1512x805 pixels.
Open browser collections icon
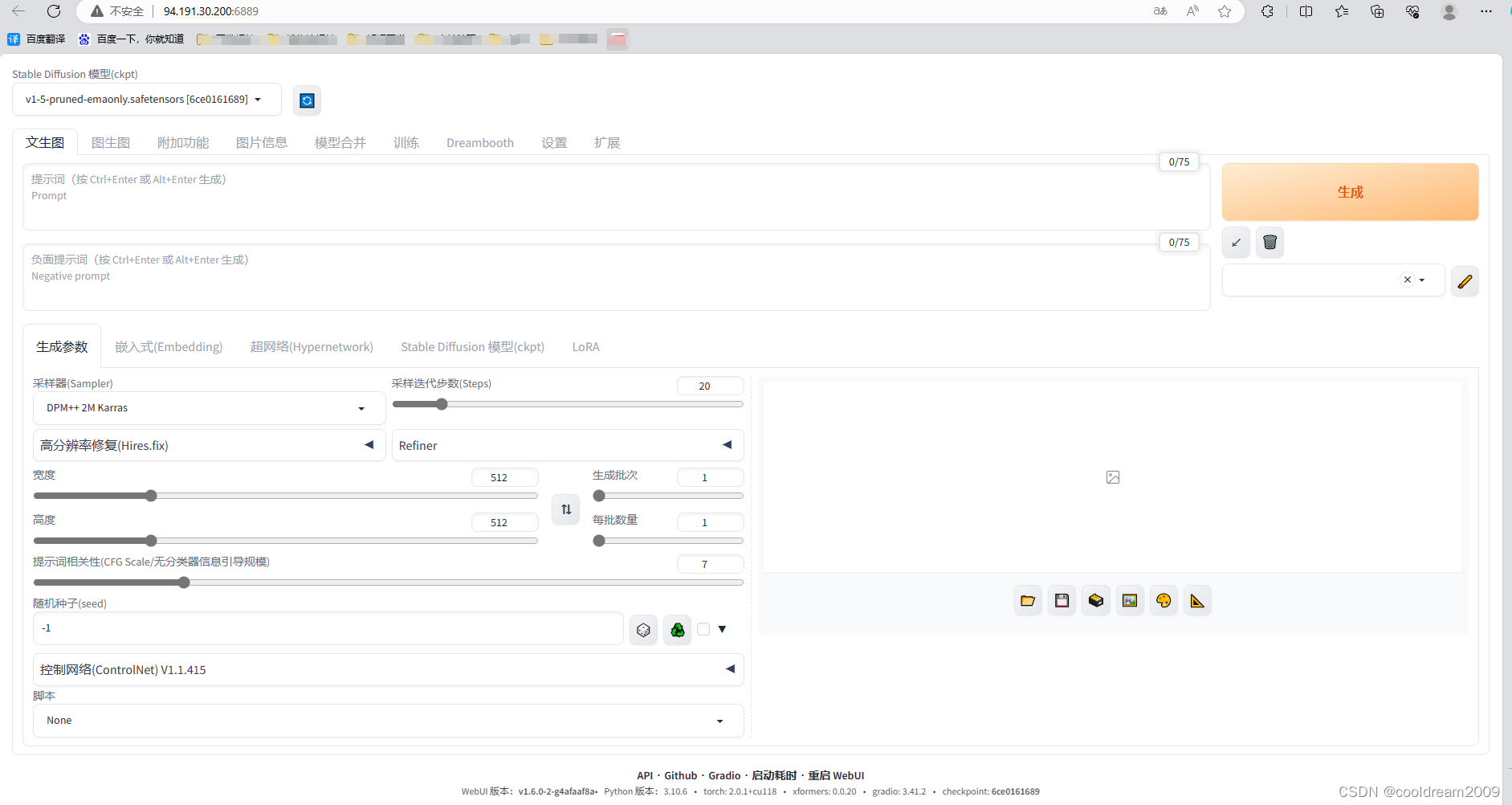click(1377, 11)
